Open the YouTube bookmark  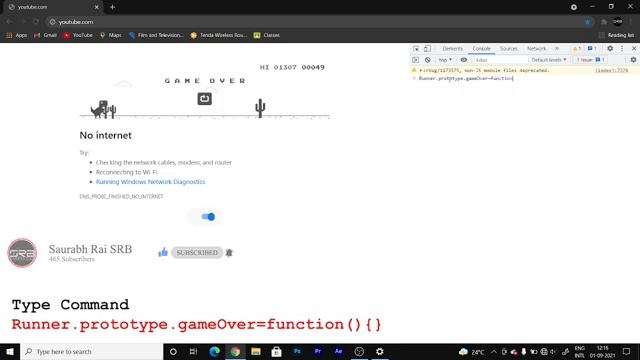click(x=78, y=35)
